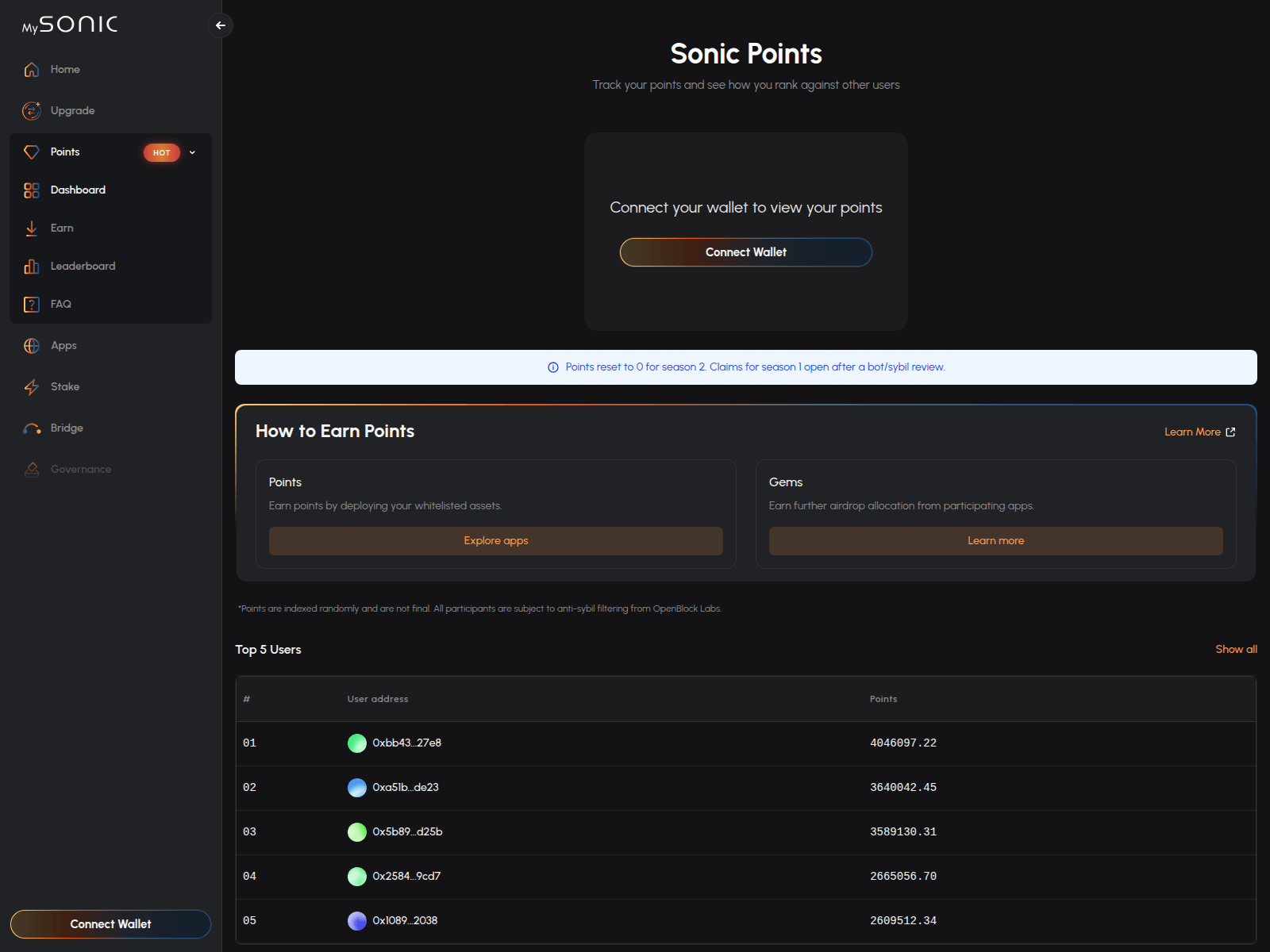The height and width of the screenshot is (952, 1270).
Task: Click the Leaderboard bar chart icon
Action: [x=32, y=267]
